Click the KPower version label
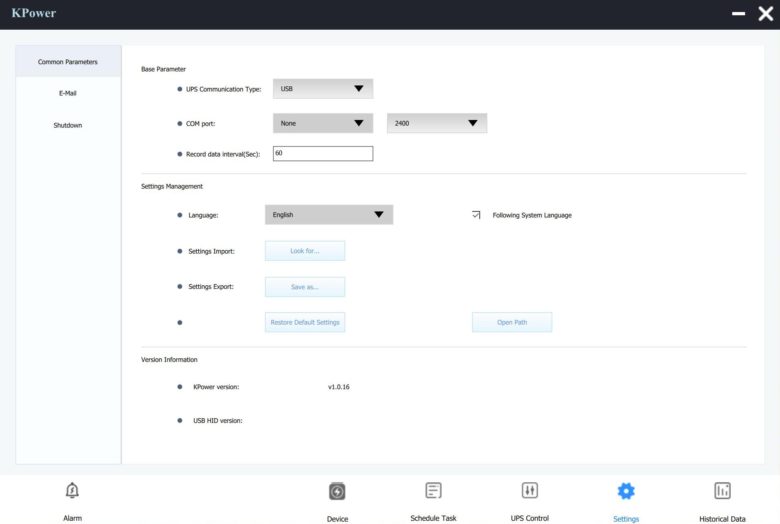Screen dimensions: 780x524 (x=216, y=387)
